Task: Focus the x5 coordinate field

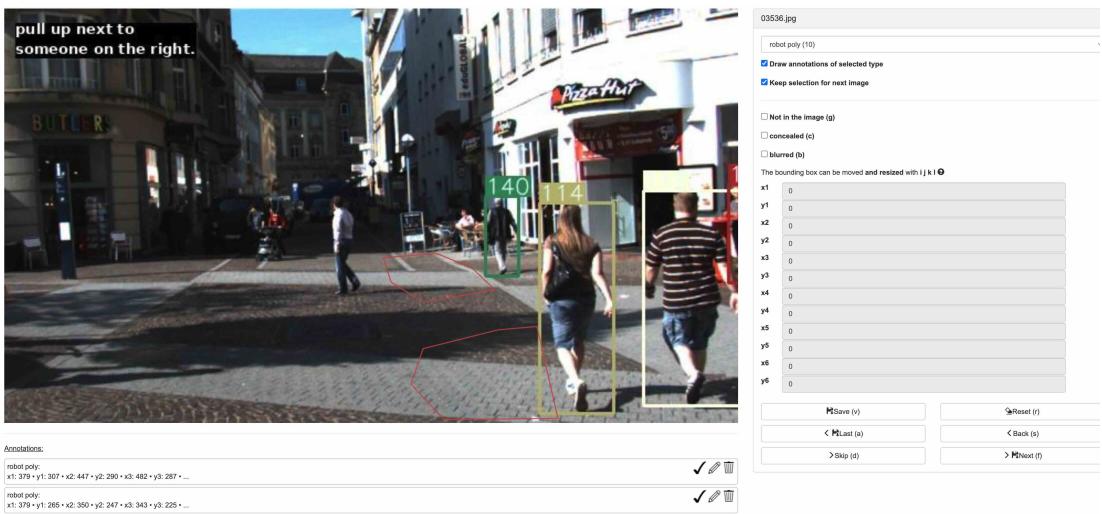Action: pyautogui.click(x=923, y=331)
